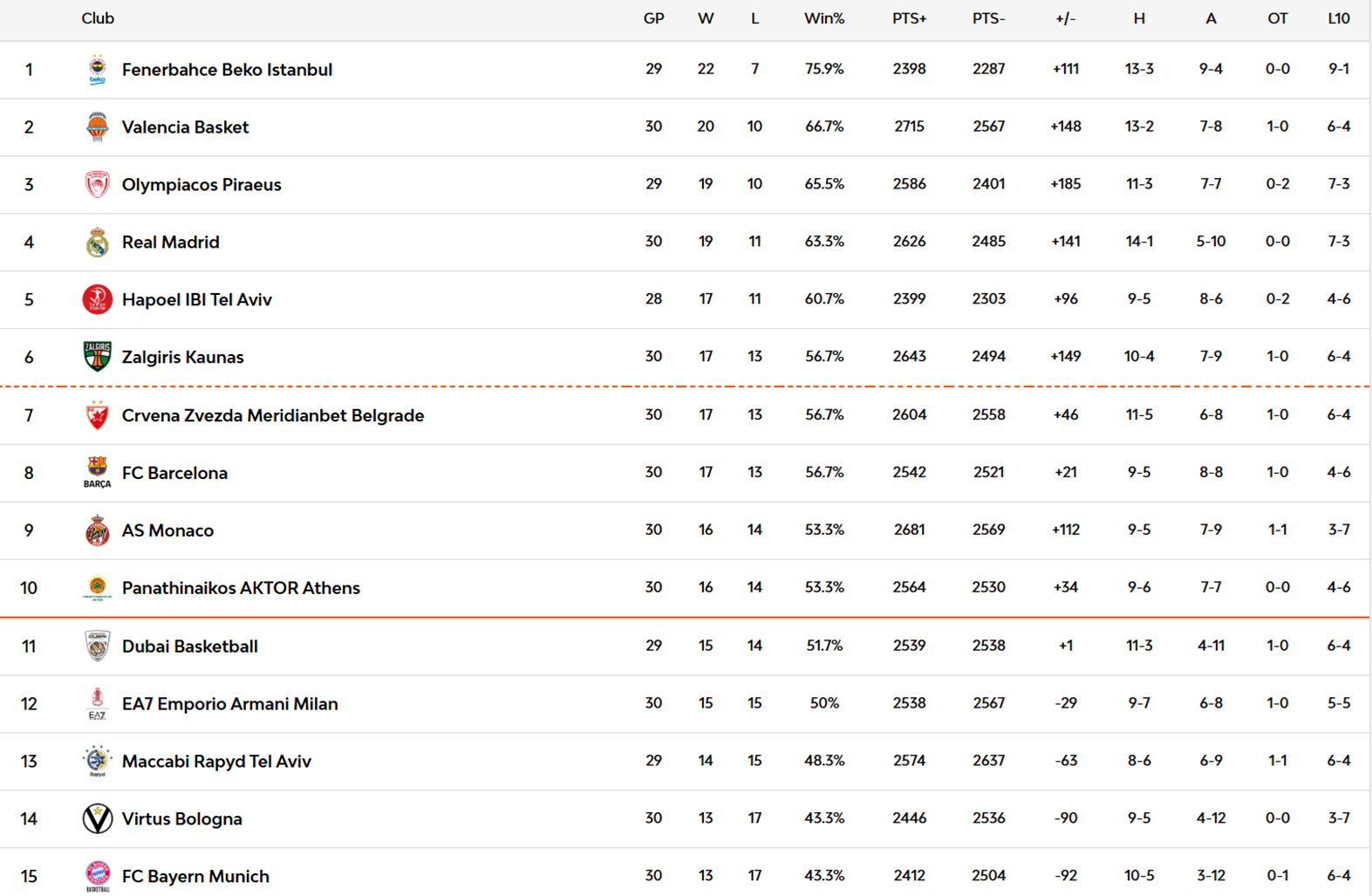
Task: Open EA7 Emporio Armani Milan team link
Action: tap(229, 704)
